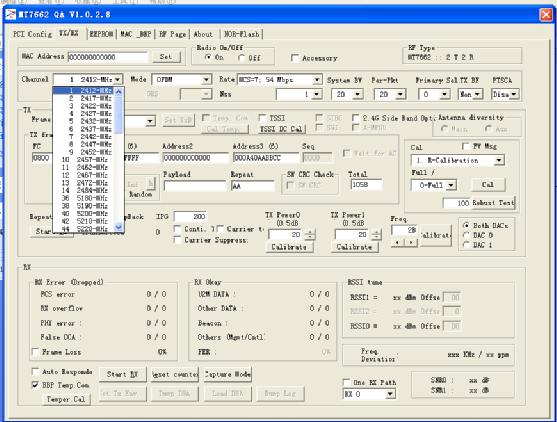This screenshot has width=557, height=422.
Task: Click Freq. right arrow button
Action: pyautogui.click(x=411, y=242)
